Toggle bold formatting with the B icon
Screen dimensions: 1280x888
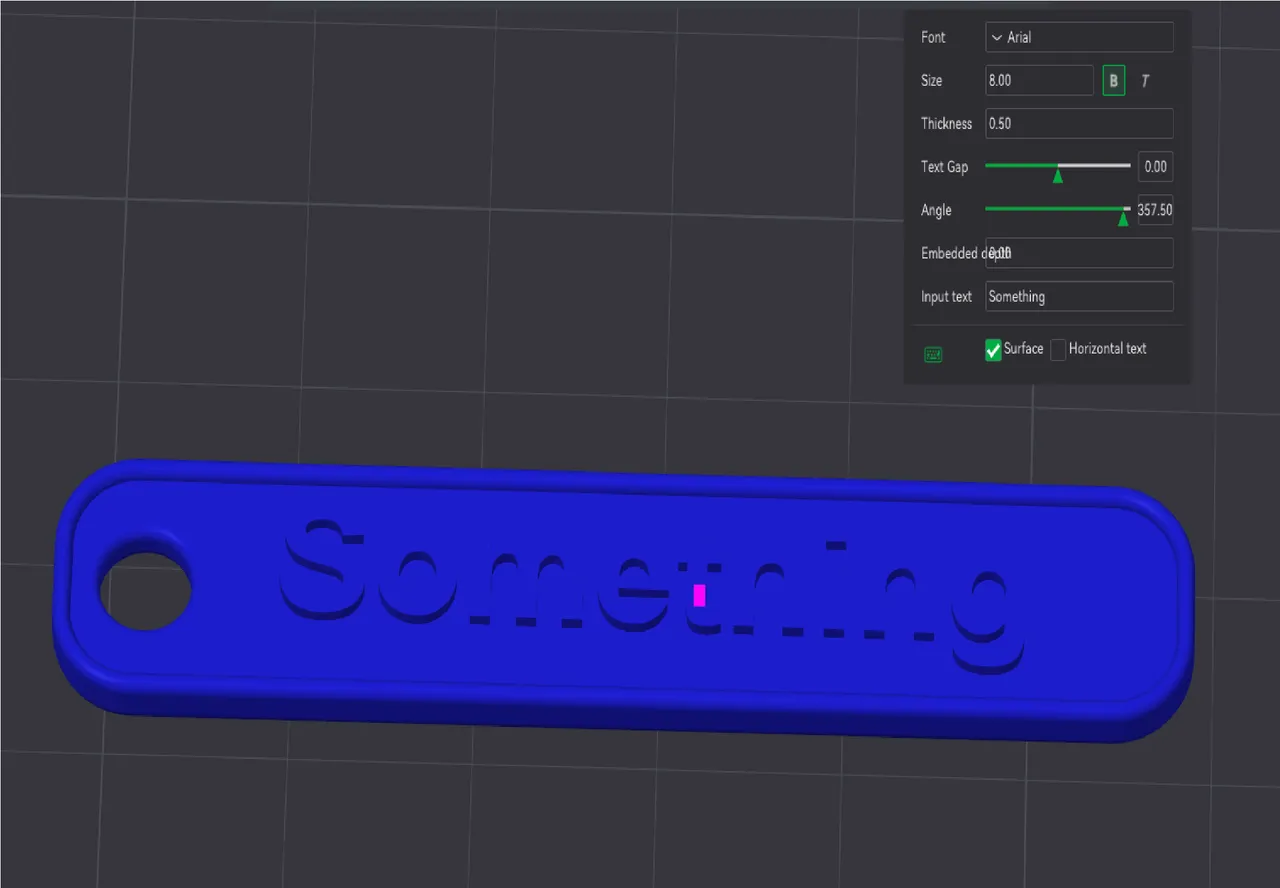point(1113,80)
